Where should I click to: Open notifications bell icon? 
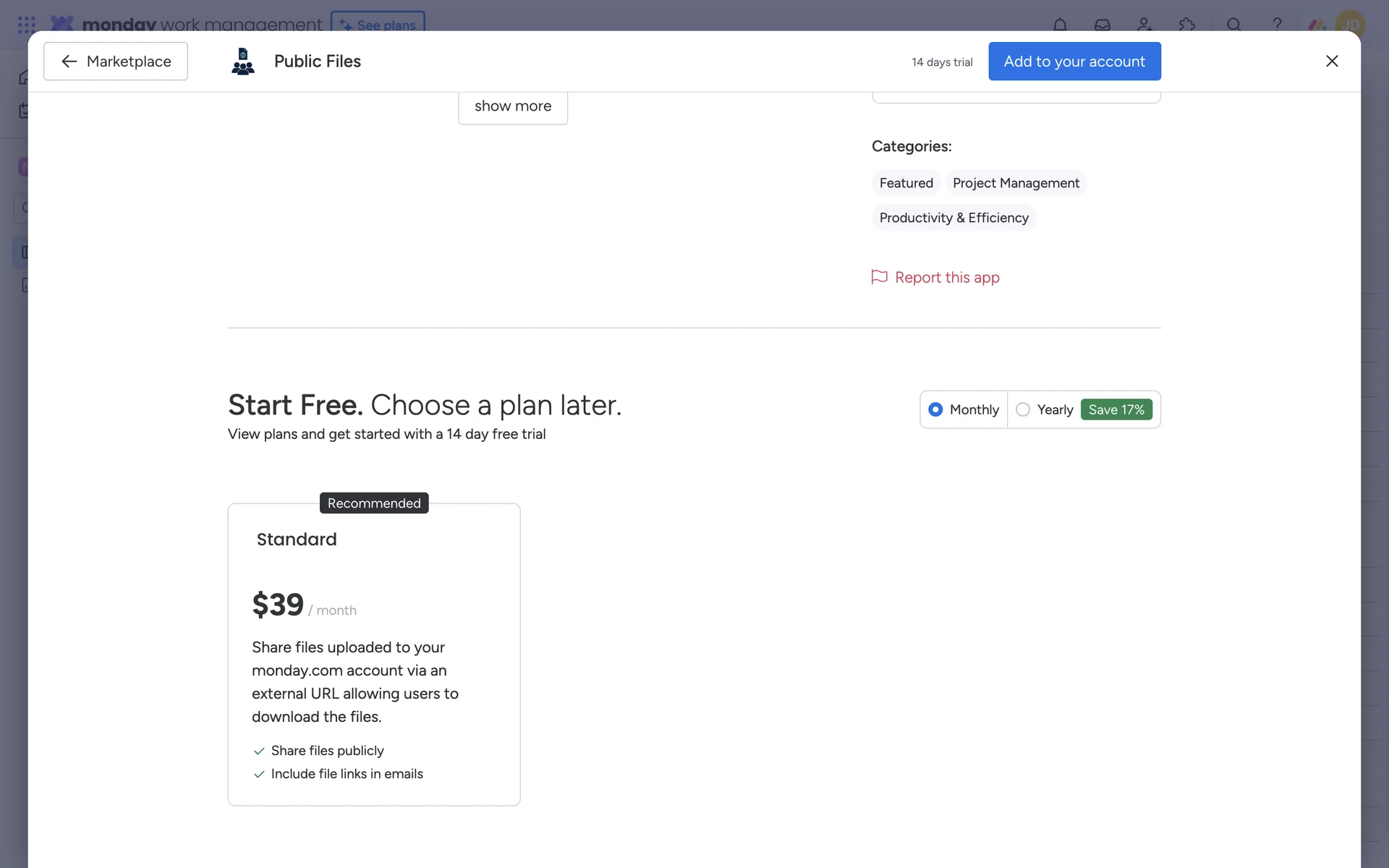tap(1060, 24)
